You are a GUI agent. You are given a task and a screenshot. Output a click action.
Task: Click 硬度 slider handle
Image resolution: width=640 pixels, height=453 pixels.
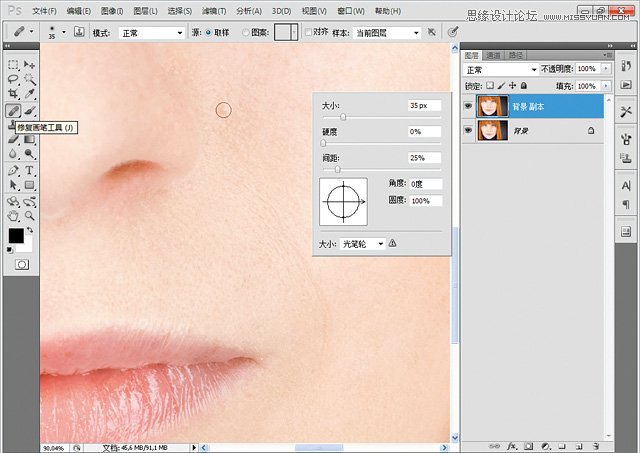[x=323, y=143]
